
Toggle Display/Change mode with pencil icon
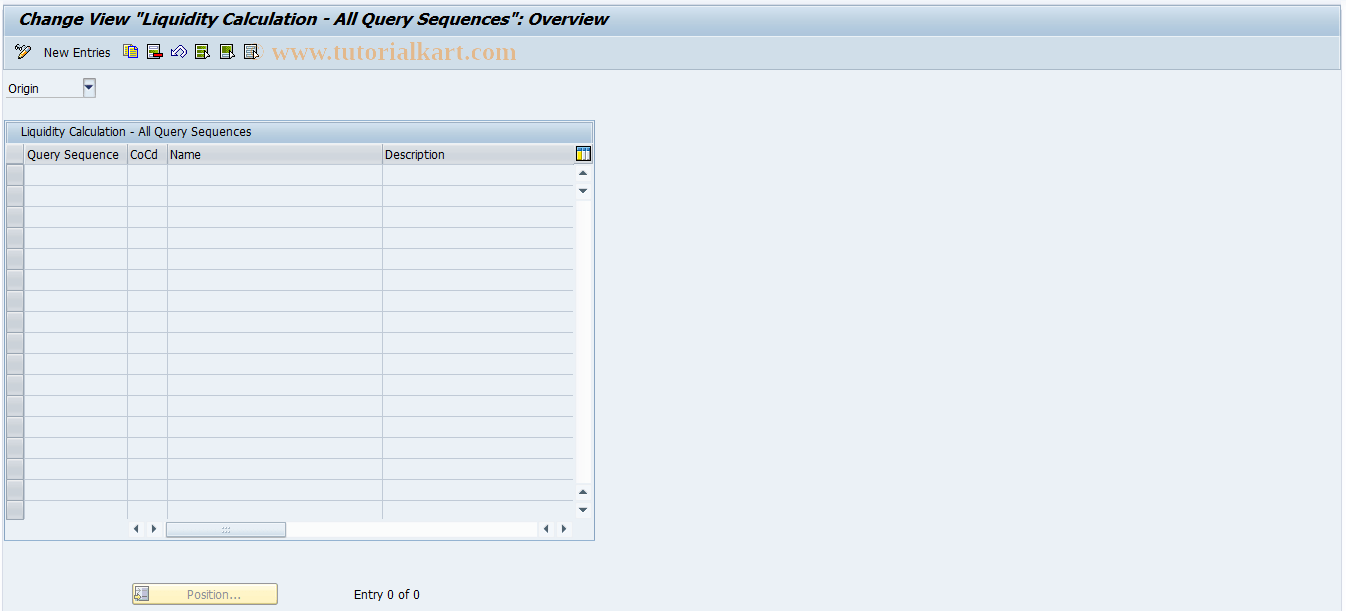pyautogui.click(x=22, y=52)
